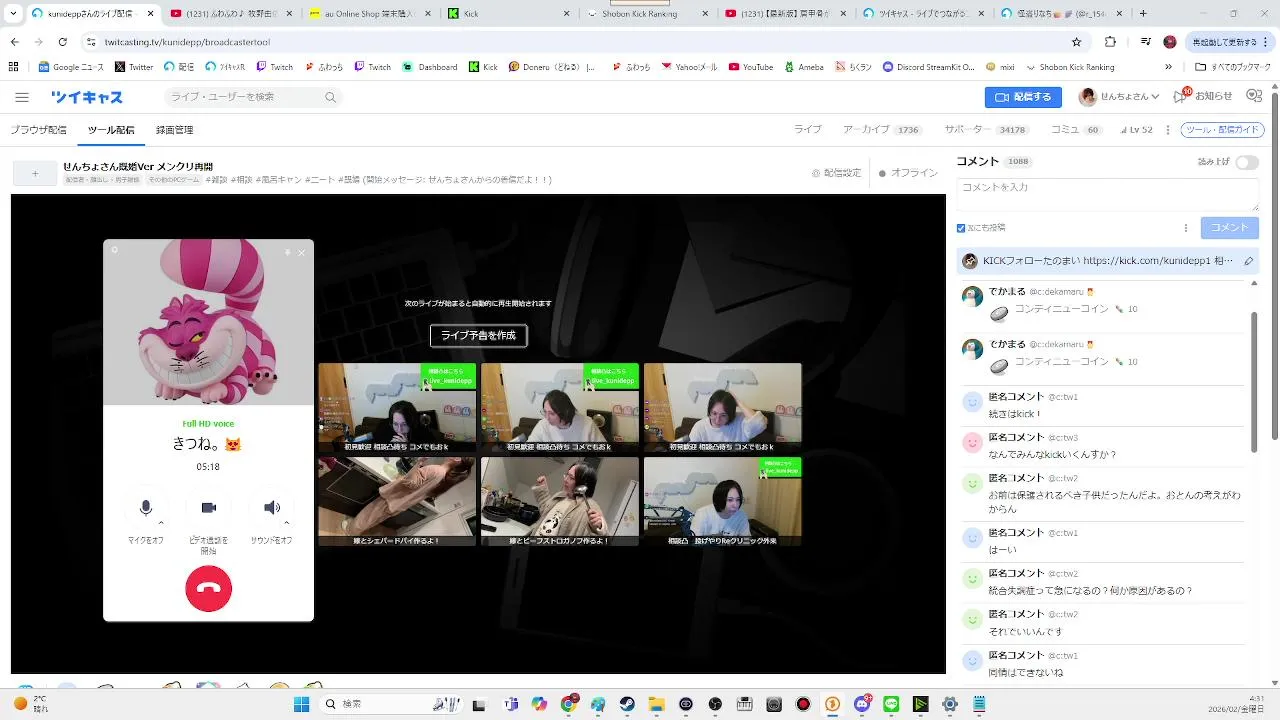Open kick.com link in pinned comment

1147,261
